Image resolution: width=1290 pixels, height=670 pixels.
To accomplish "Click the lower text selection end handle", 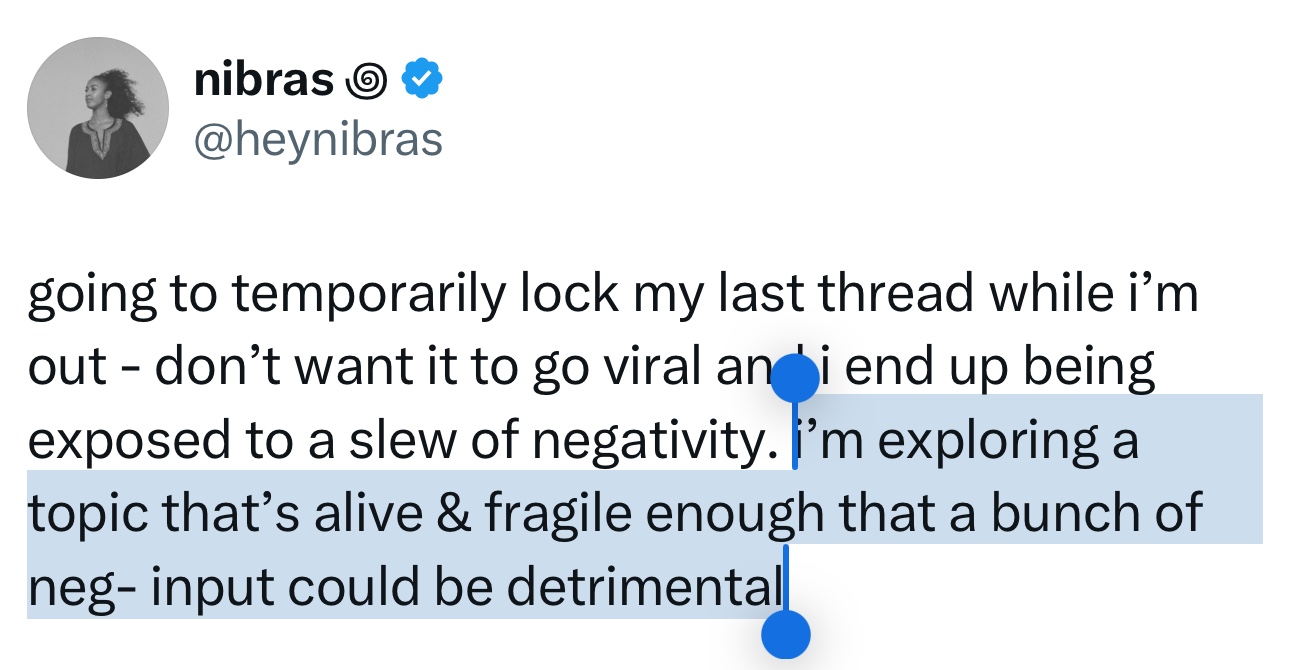I will tap(785, 634).
